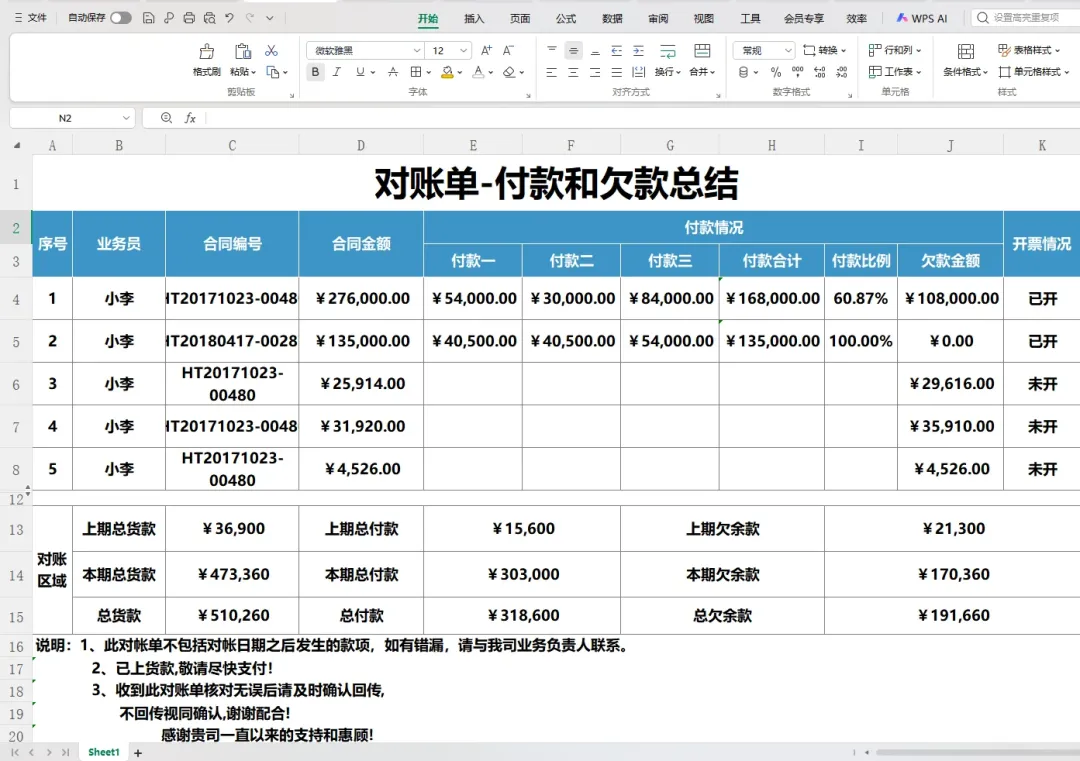Align text left horizontally
1080x761 pixels.
552,72
